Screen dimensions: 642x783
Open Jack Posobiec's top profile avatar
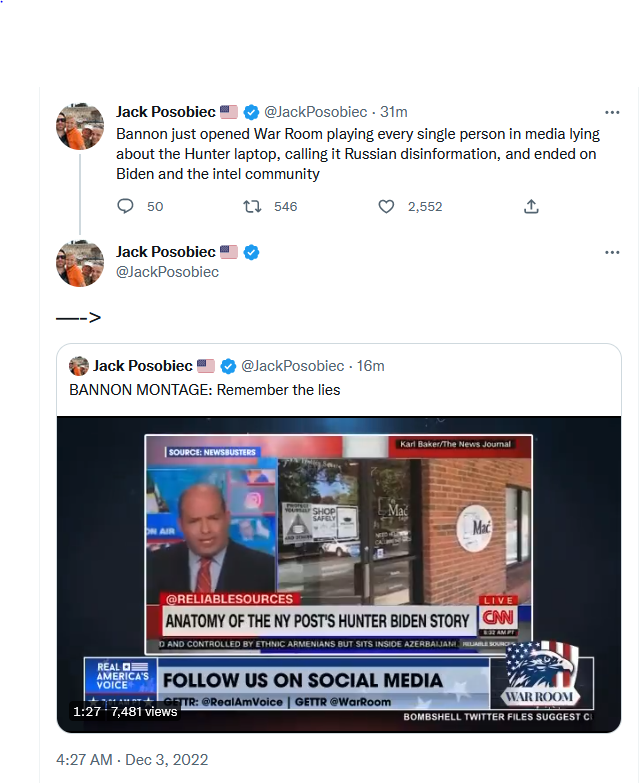tap(80, 125)
